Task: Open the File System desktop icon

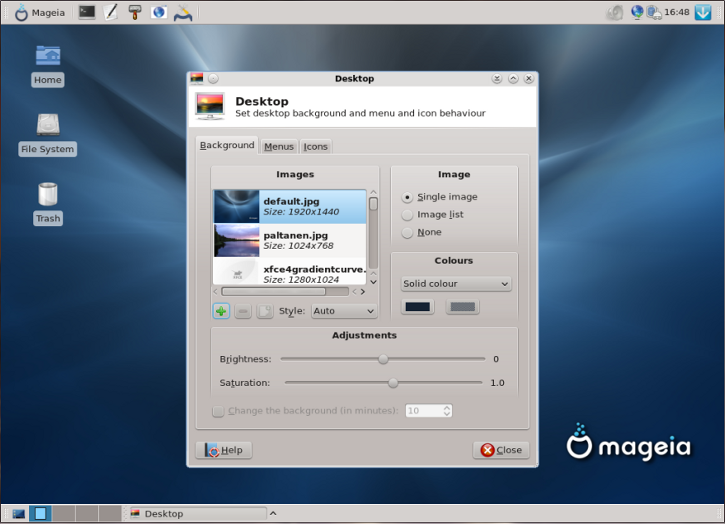Action: click(x=48, y=135)
